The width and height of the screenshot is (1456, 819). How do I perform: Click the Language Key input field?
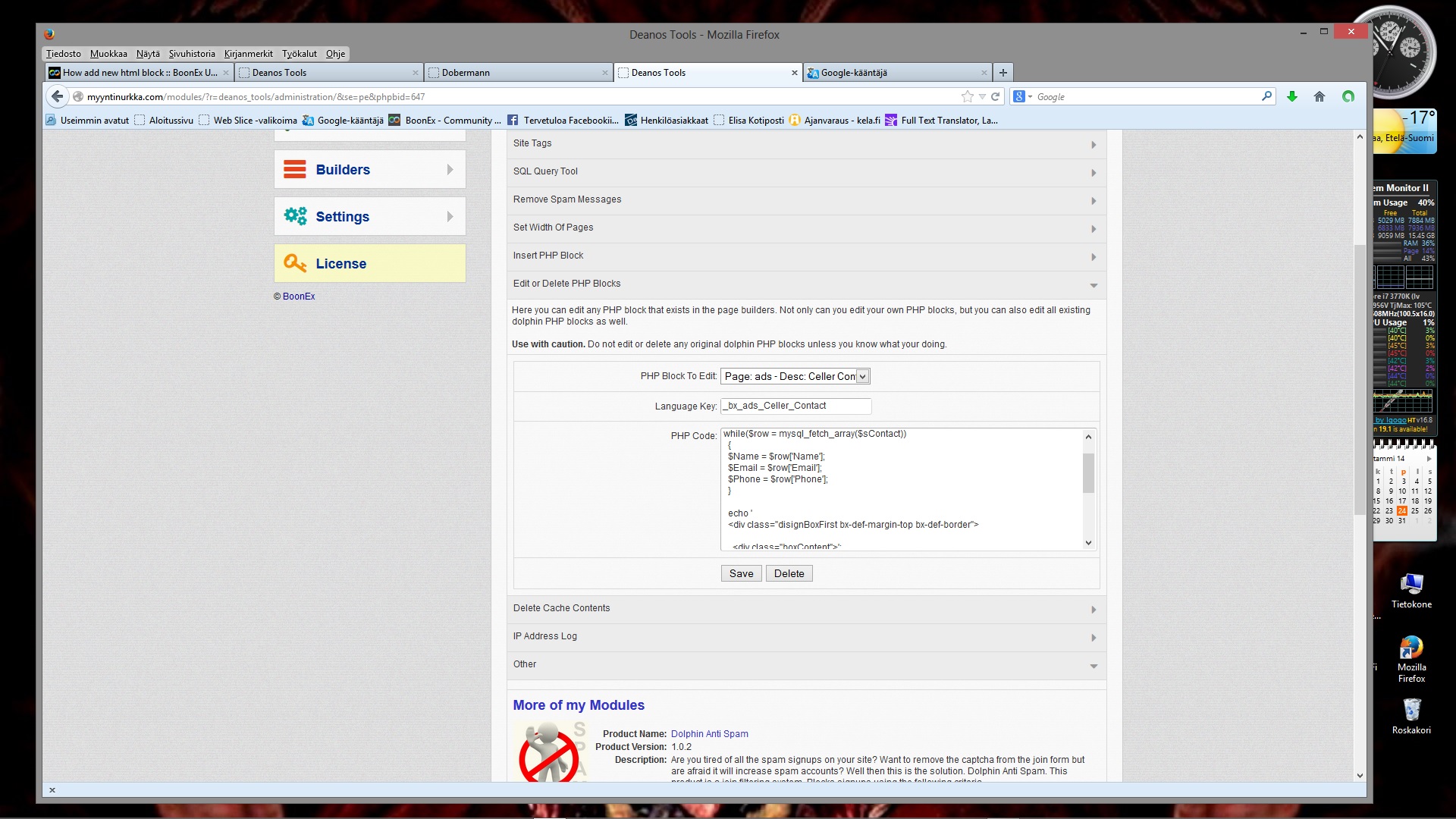click(795, 406)
